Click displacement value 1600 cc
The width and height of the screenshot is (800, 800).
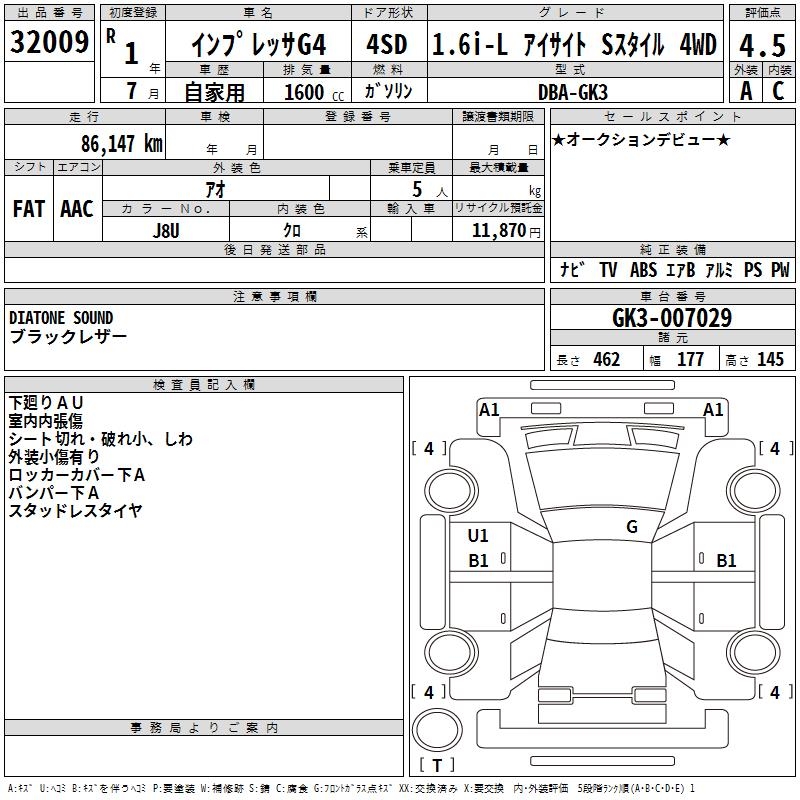(314, 92)
